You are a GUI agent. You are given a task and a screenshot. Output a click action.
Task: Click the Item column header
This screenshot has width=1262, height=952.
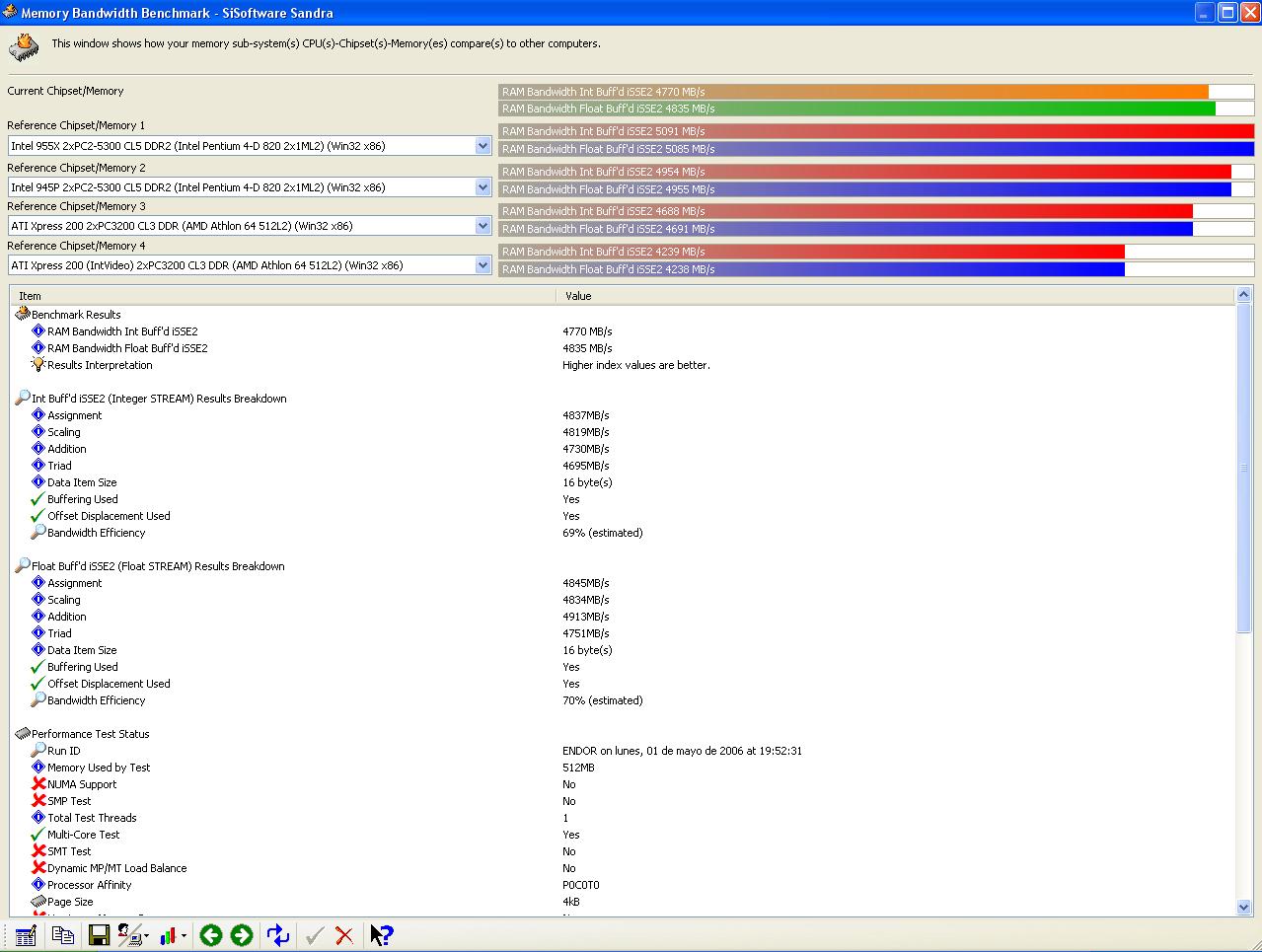(283, 296)
